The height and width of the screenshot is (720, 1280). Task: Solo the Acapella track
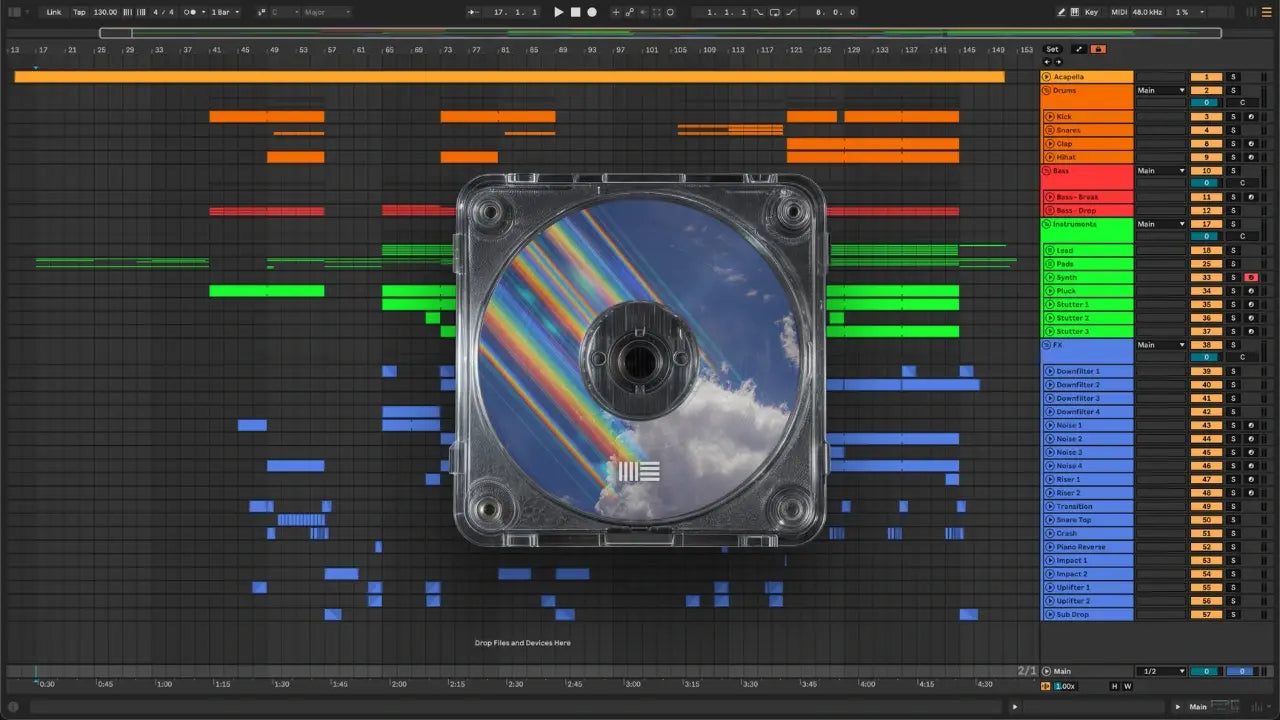(x=1233, y=77)
